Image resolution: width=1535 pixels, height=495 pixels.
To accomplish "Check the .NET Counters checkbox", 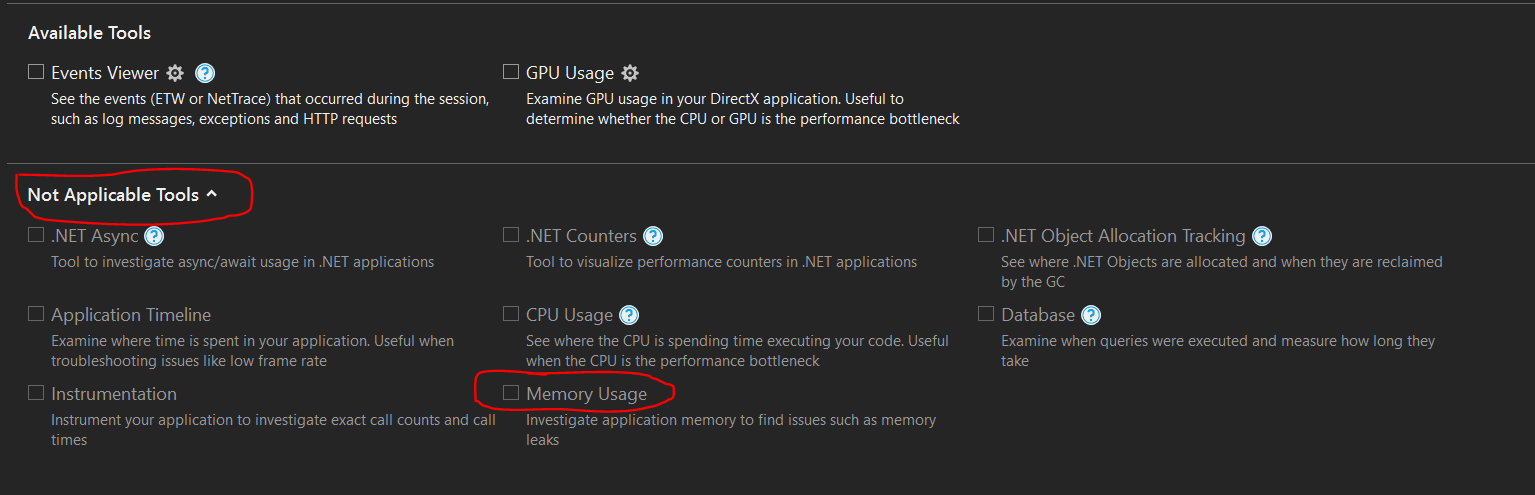I will click(511, 235).
